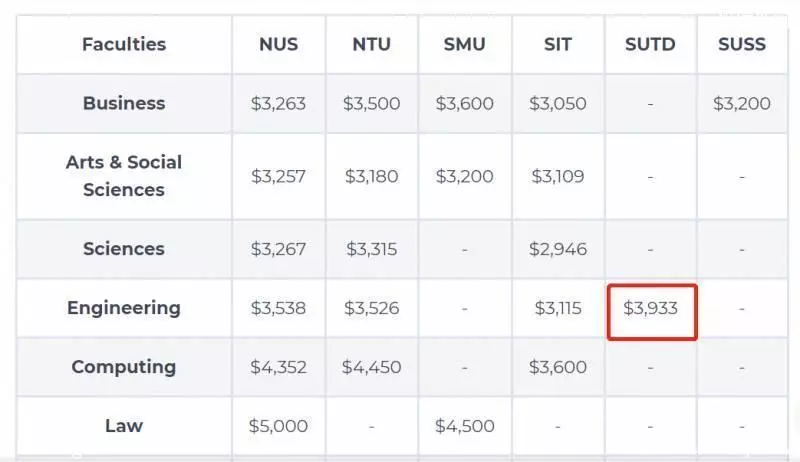Click the Engineering row label

tap(124, 308)
